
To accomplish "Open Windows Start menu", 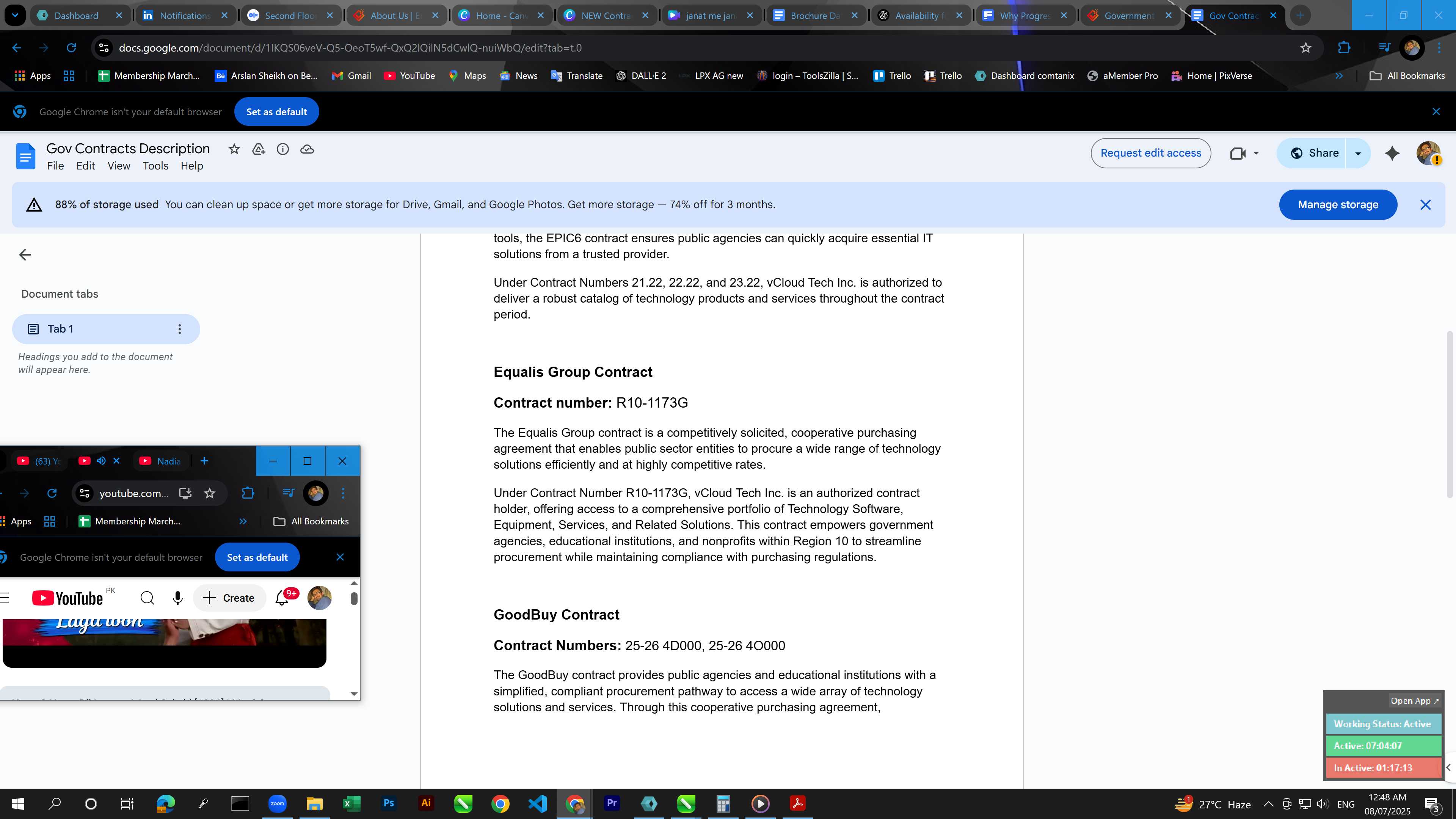I will point(17,803).
